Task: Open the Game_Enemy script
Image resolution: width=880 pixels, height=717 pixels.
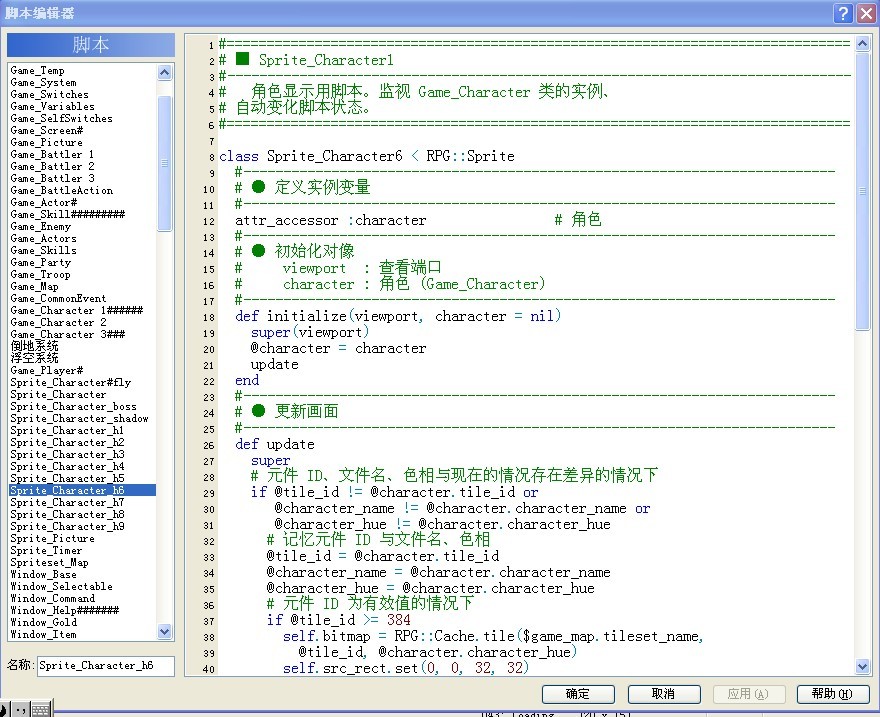Action: coord(41,227)
